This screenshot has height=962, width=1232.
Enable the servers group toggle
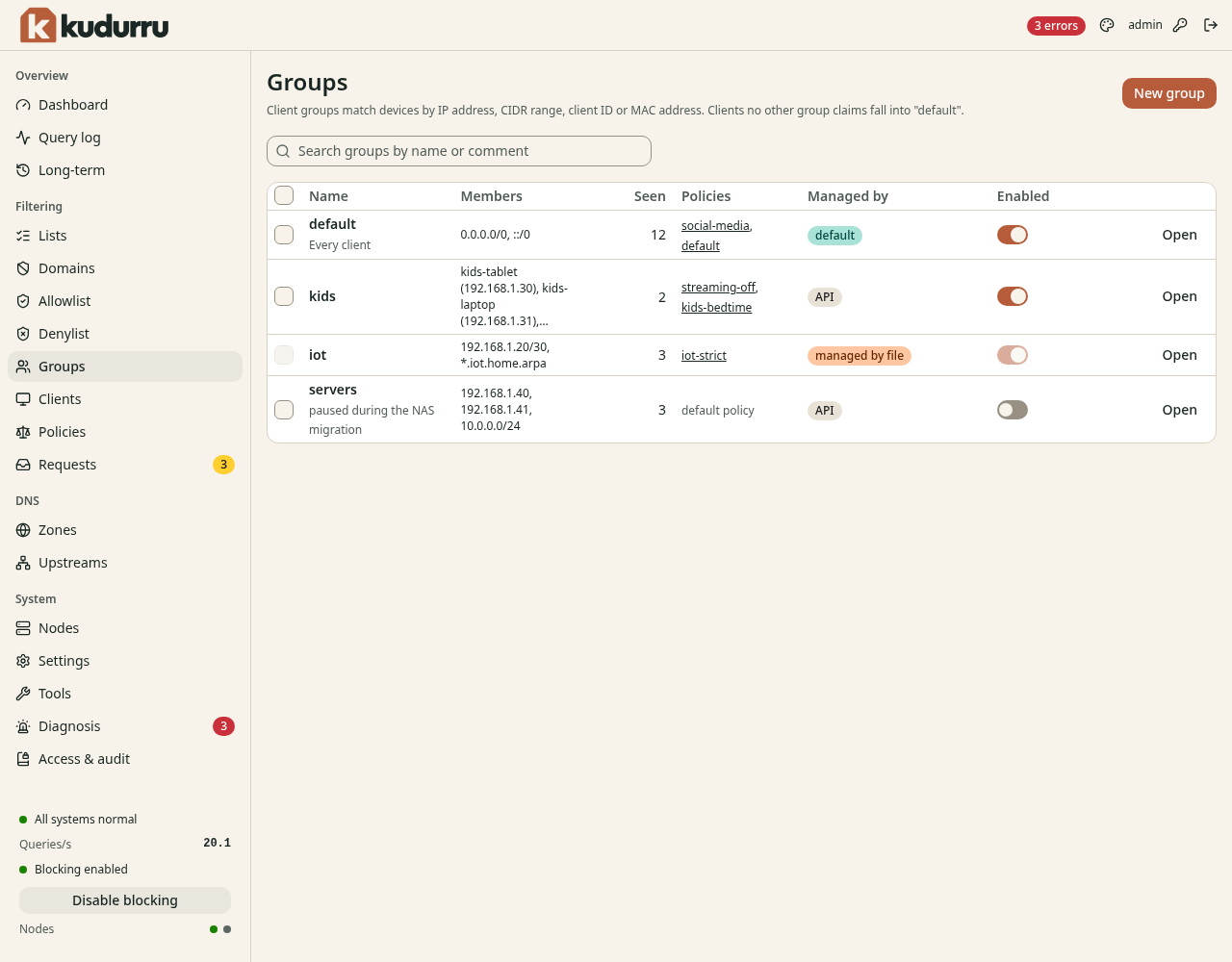pos(1013,410)
